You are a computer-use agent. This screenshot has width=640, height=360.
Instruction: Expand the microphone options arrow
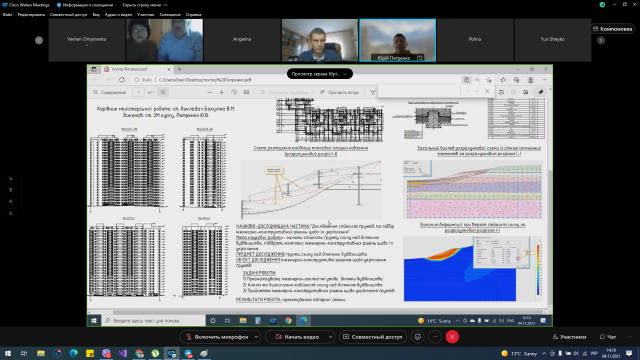coord(256,337)
